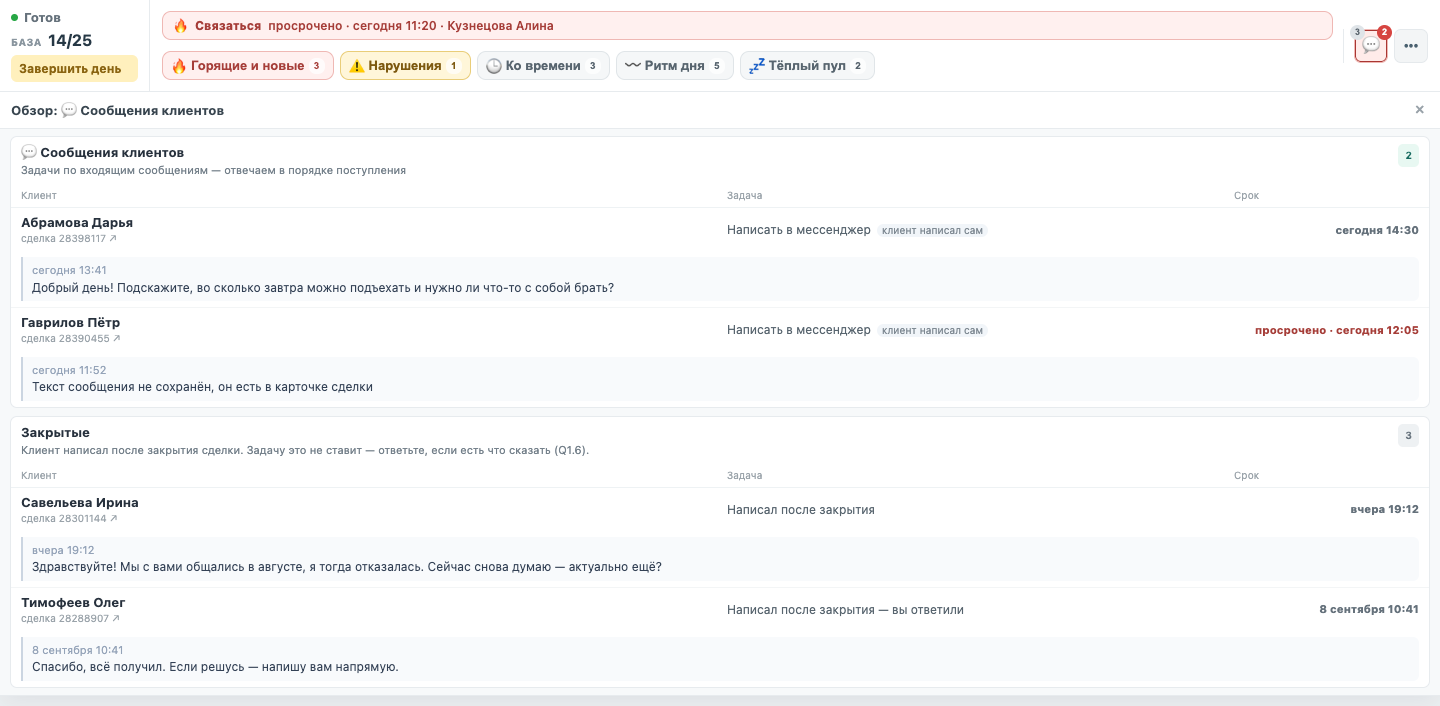Click the deadline "сегодня 14:30"
This screenshot has width=1440, height=706.
pos(1377,230)
